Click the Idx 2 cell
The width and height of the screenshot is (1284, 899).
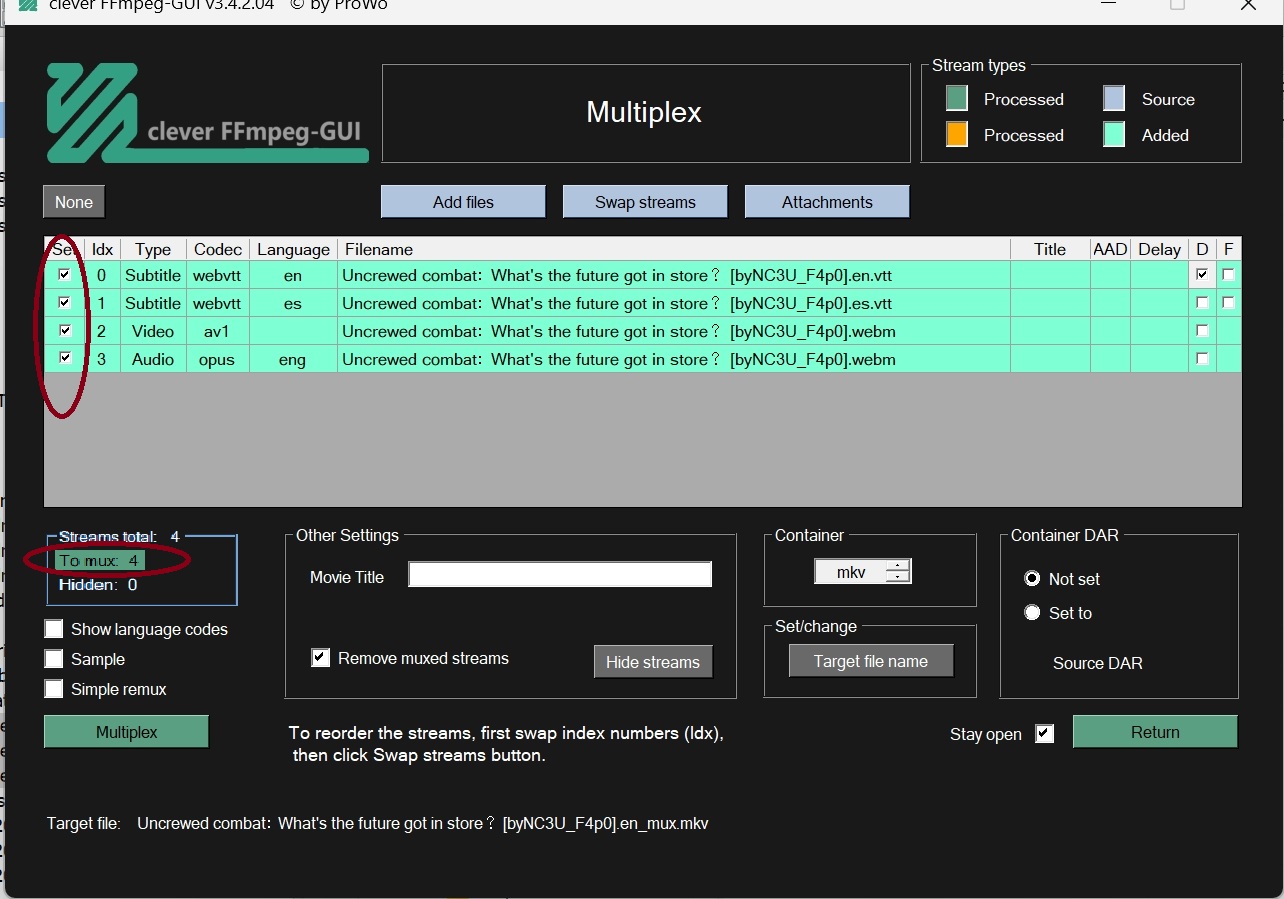tap(102, 331)
